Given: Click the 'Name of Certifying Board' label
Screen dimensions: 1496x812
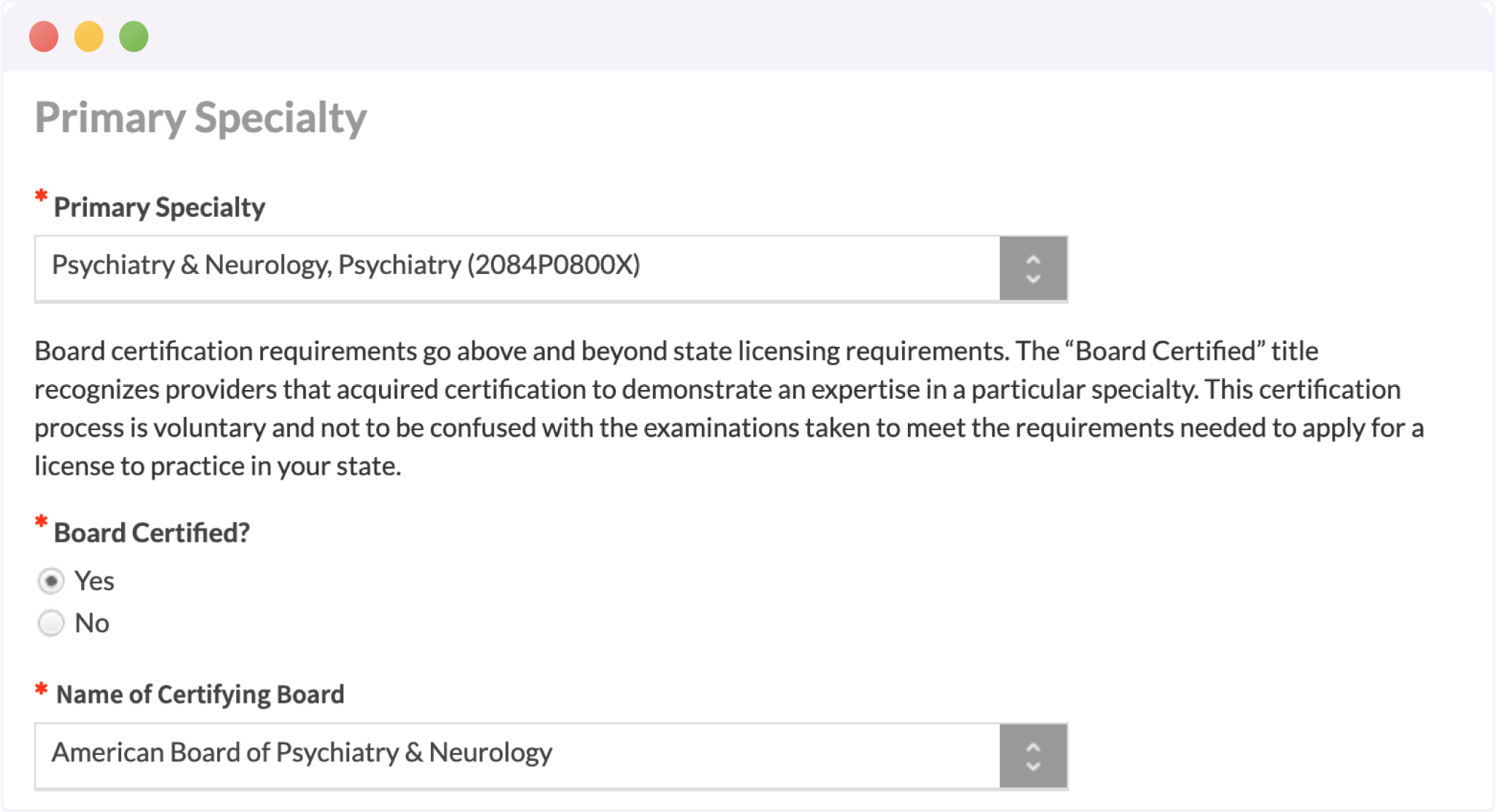Looking at the screenshot, I should click(x=200, y=694).
